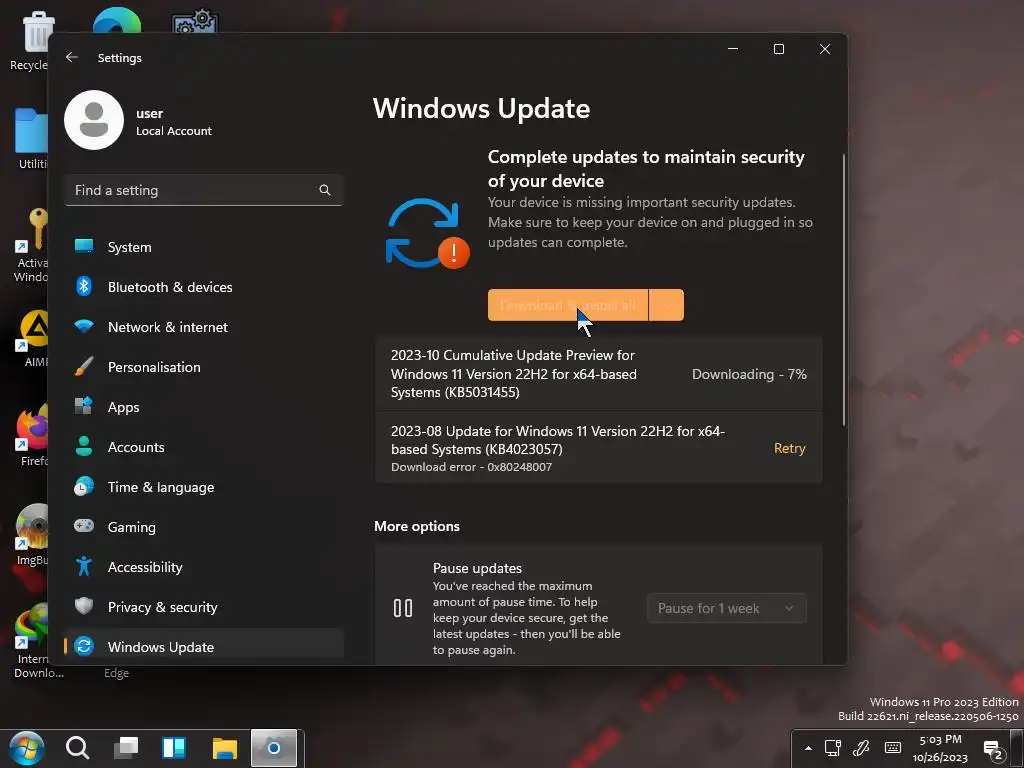Click the AIMP desktop shortcut
The height and width of the screenshot is (768, 1024).
tap(33, 338)
